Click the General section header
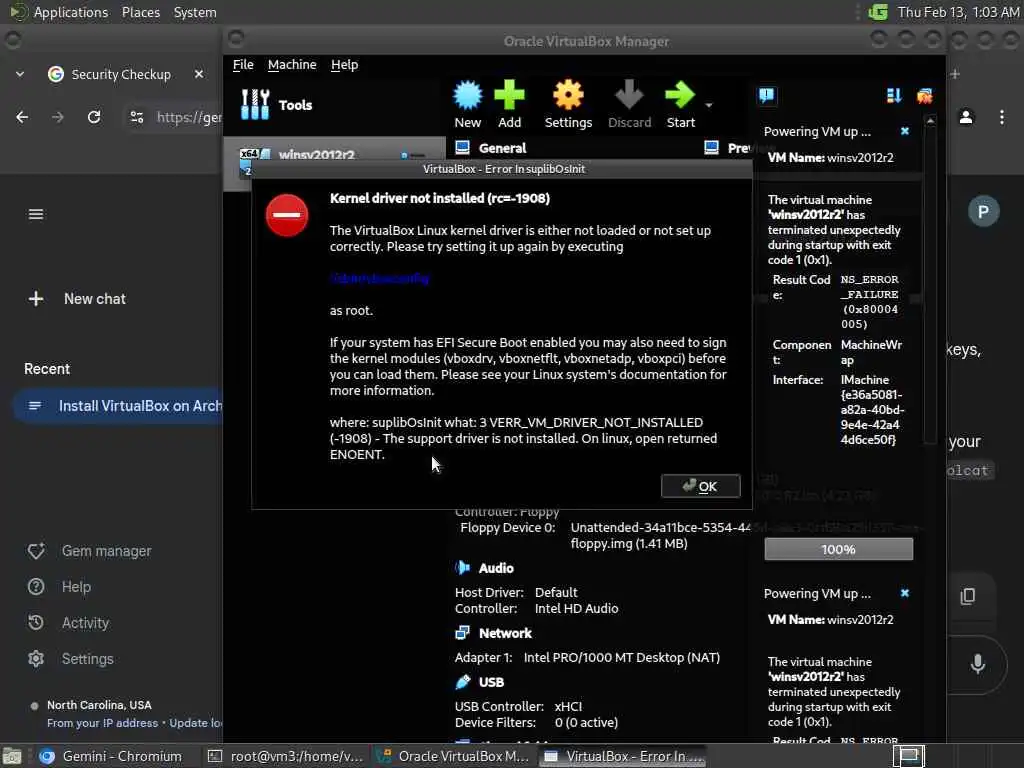The width and height of the screenshot is (1024, 768). point(502,148)
